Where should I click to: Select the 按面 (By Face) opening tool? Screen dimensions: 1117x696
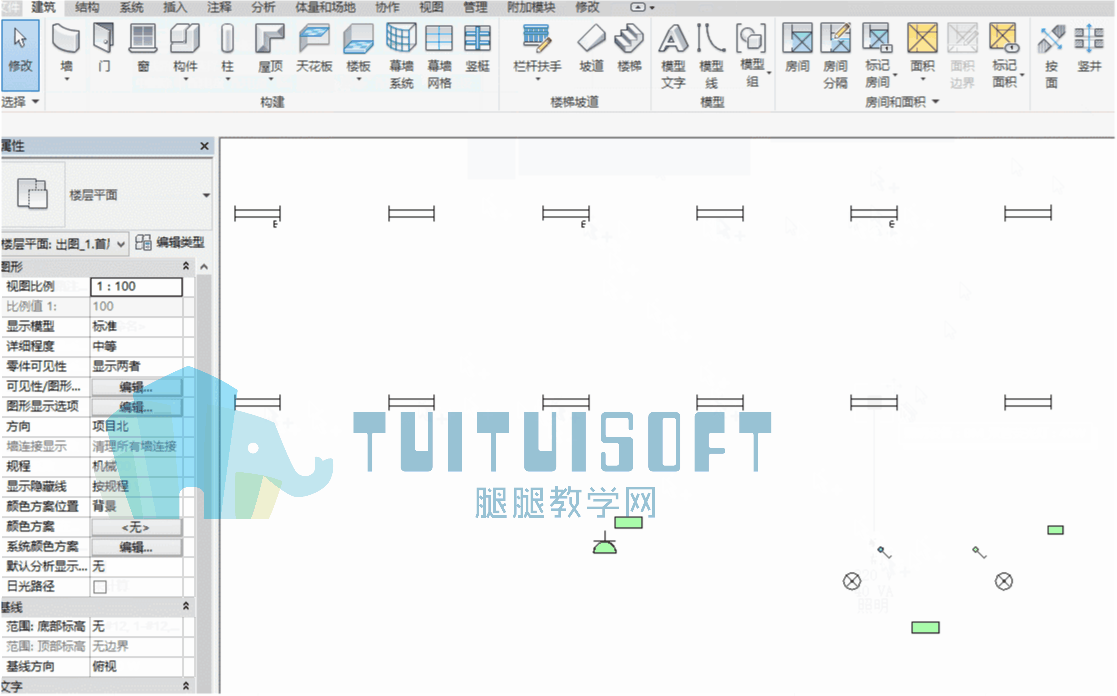(x=1051, y=56)
